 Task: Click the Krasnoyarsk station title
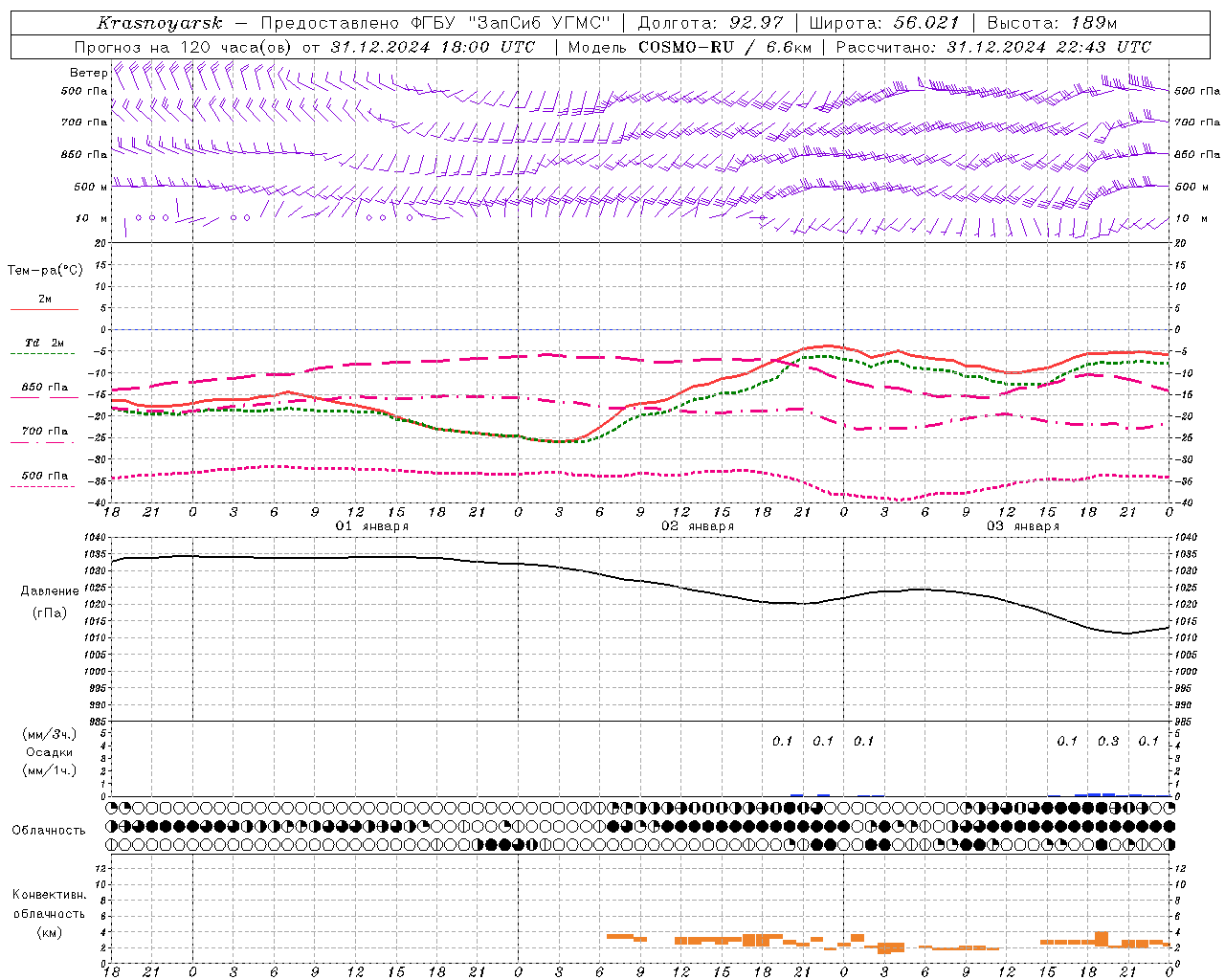(160, 23)
